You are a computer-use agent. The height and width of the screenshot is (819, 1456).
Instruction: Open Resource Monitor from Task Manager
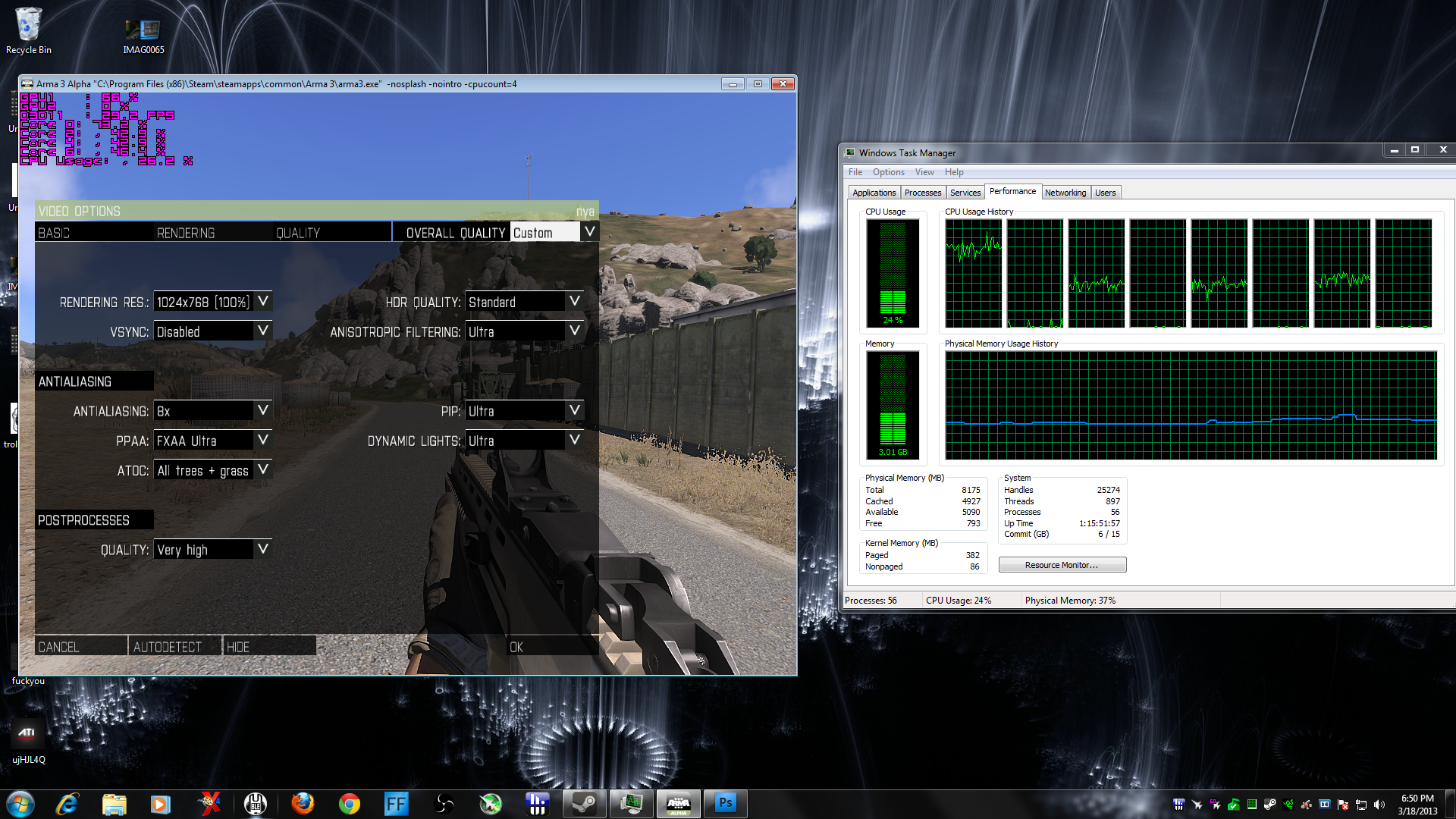tap(1062, 565)
